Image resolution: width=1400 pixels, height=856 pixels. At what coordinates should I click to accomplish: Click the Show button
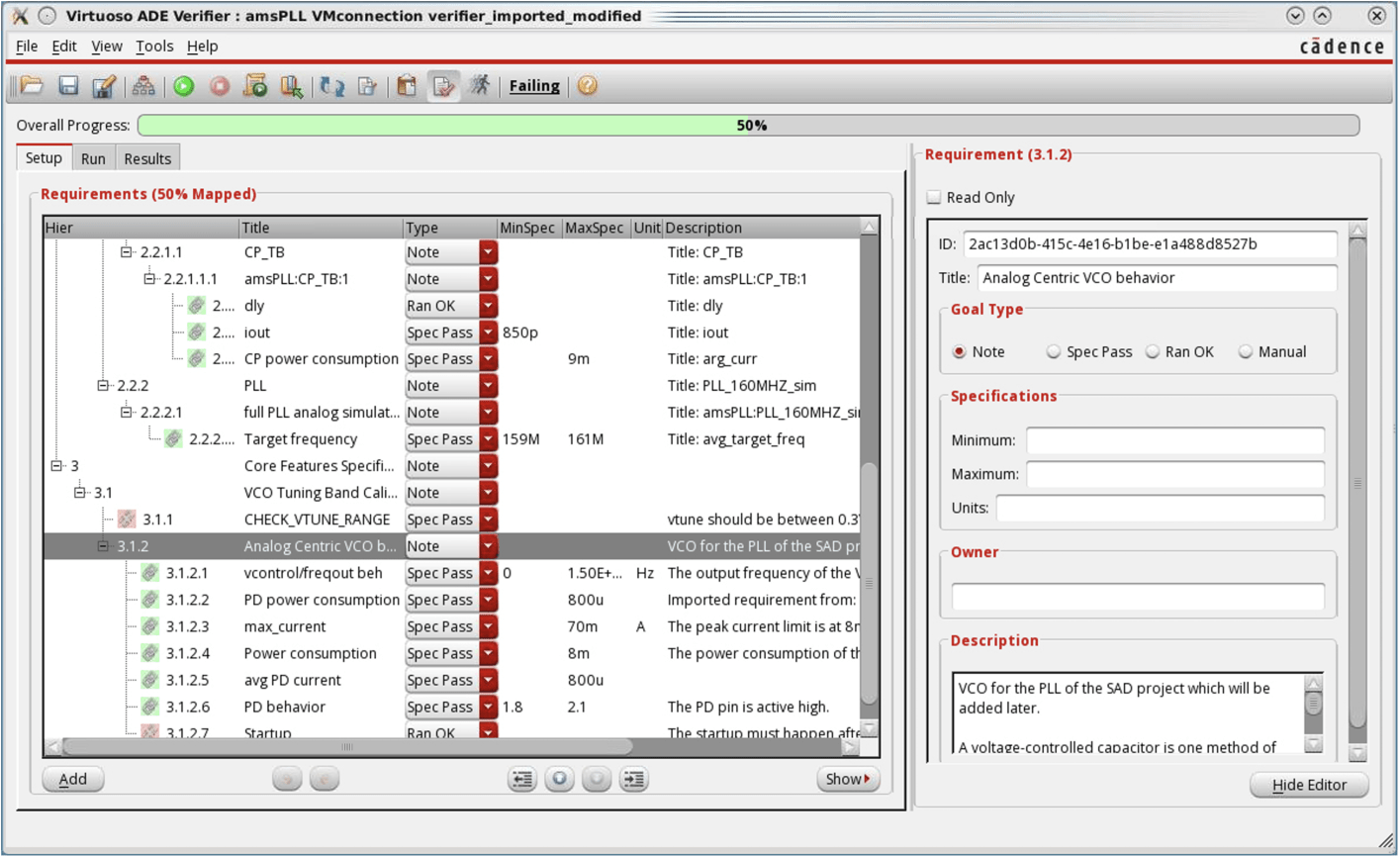pyautogui.click(x=848, y=780)
